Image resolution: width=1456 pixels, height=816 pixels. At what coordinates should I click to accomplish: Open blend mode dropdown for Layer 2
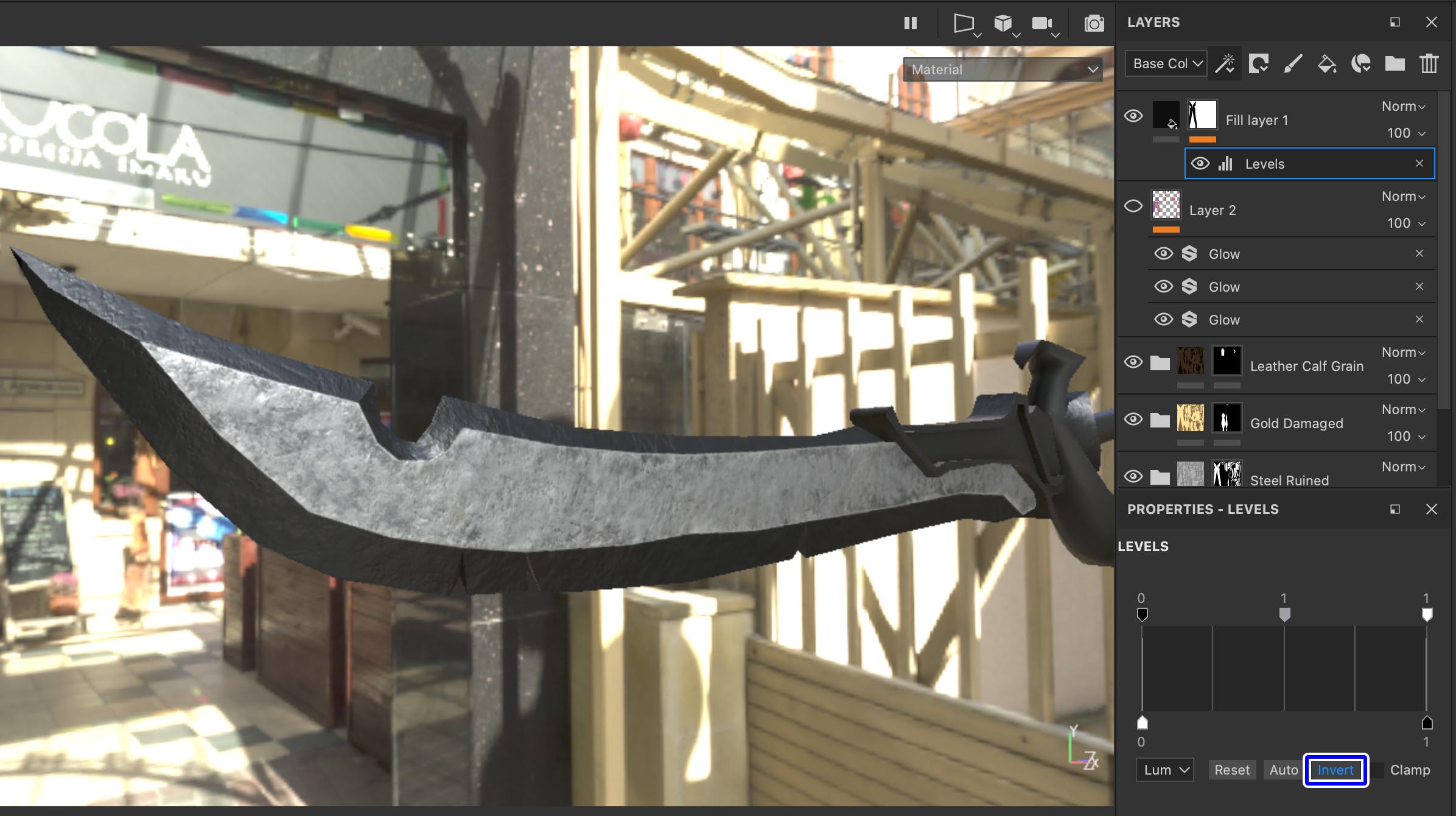pyautogui.click(x=1402, y=196)
